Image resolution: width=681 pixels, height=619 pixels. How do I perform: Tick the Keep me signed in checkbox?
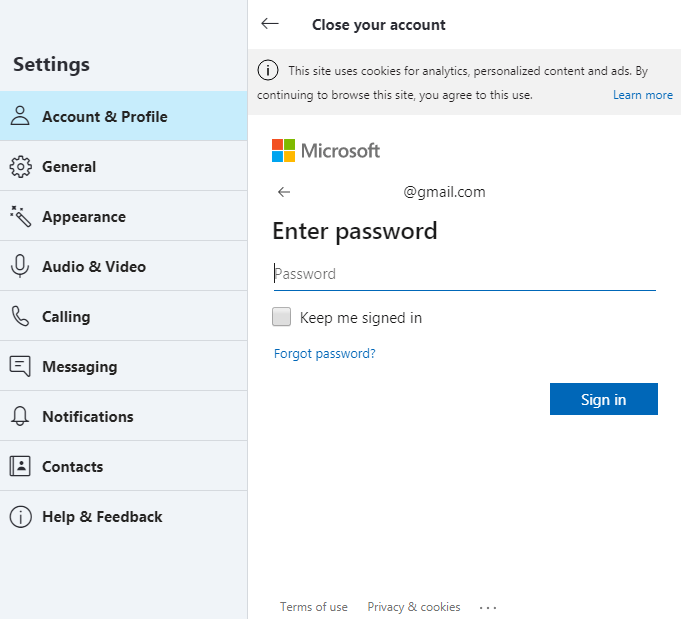[x=281, y=317]
